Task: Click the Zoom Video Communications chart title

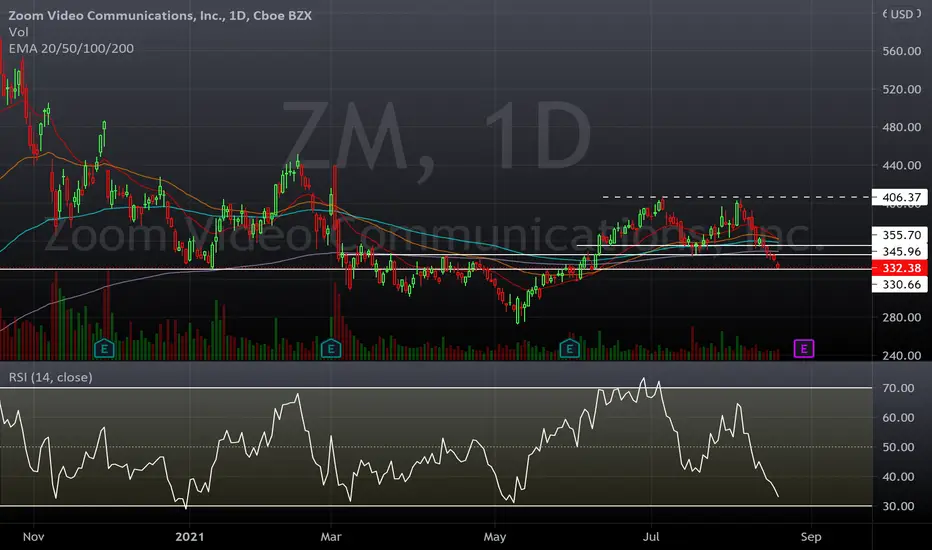Action: (x=160, y=16)
